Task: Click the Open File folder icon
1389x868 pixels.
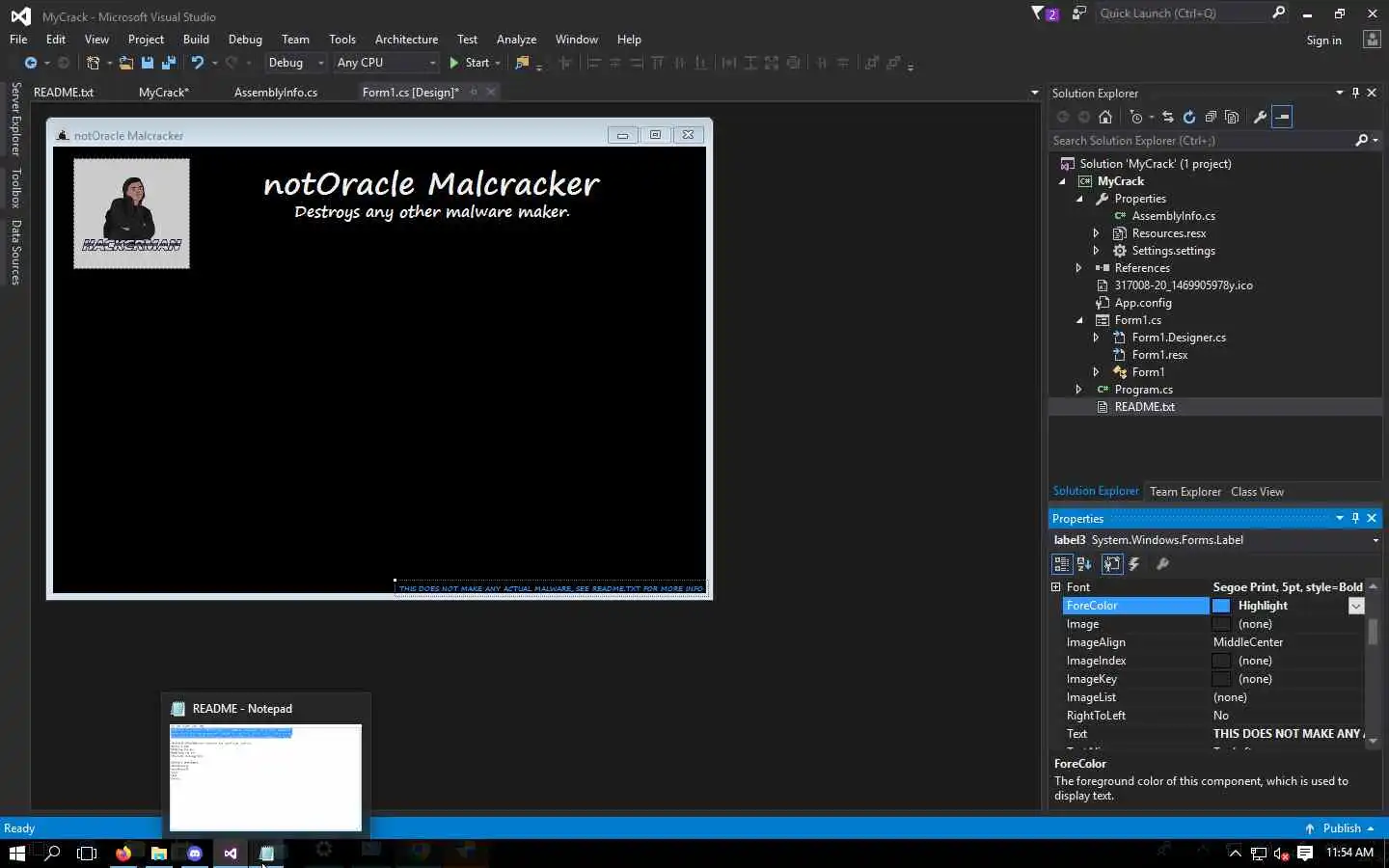Action: point(125,63)
